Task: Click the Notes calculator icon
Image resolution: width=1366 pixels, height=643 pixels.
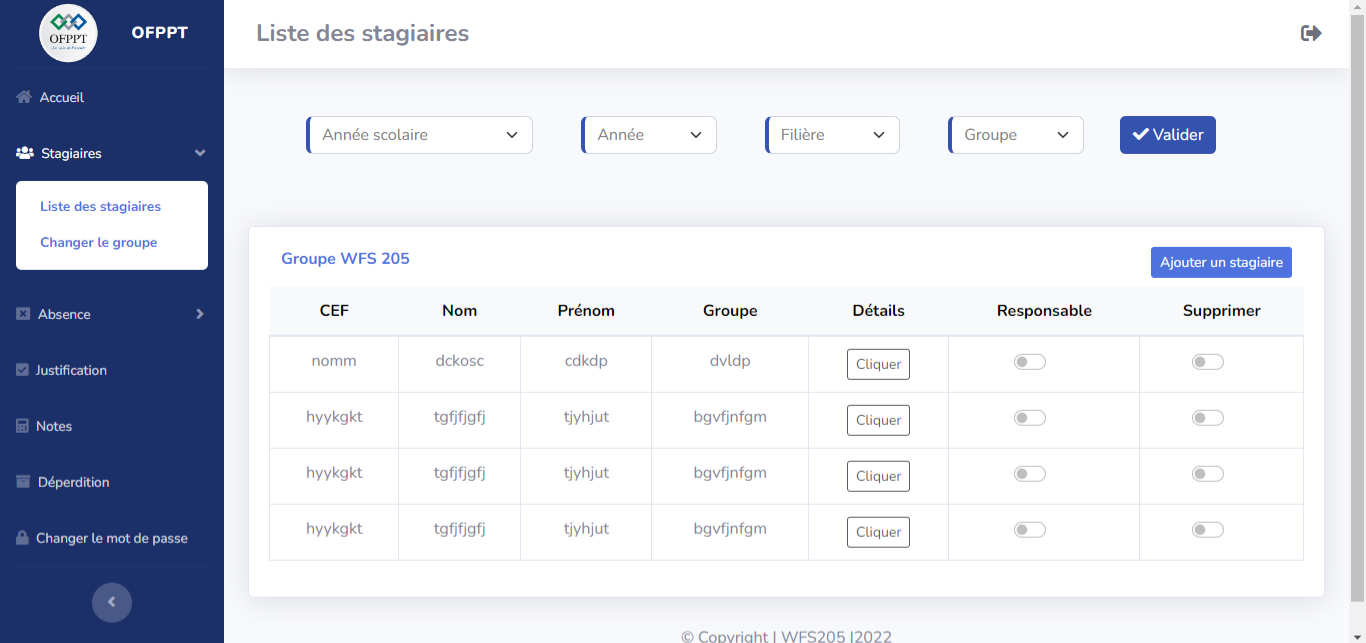Action: coord(22,426)
